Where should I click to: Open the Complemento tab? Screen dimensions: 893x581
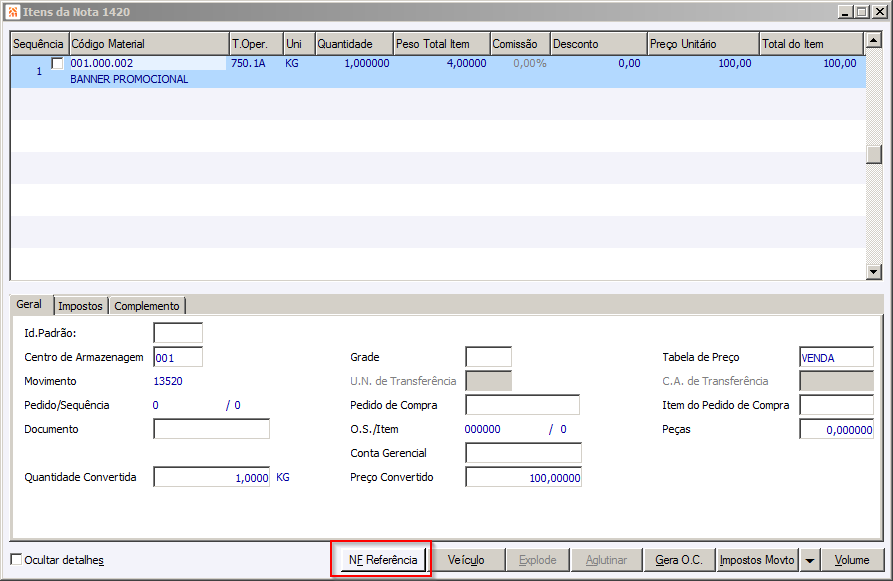click(147, 306)
